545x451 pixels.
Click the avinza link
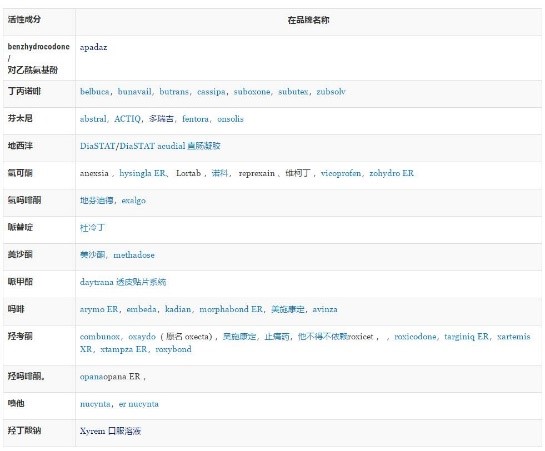coord(325,309)
